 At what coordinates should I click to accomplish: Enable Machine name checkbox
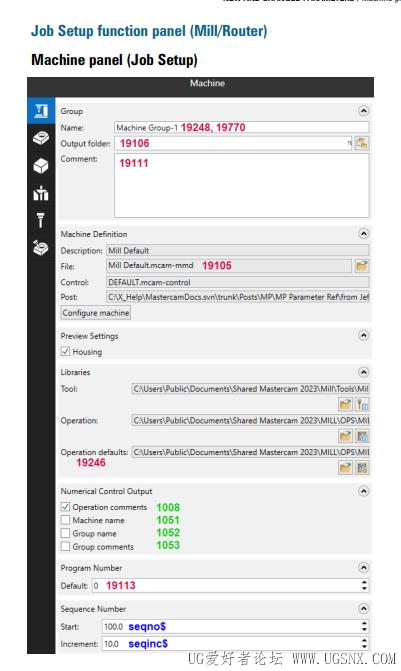65,520
